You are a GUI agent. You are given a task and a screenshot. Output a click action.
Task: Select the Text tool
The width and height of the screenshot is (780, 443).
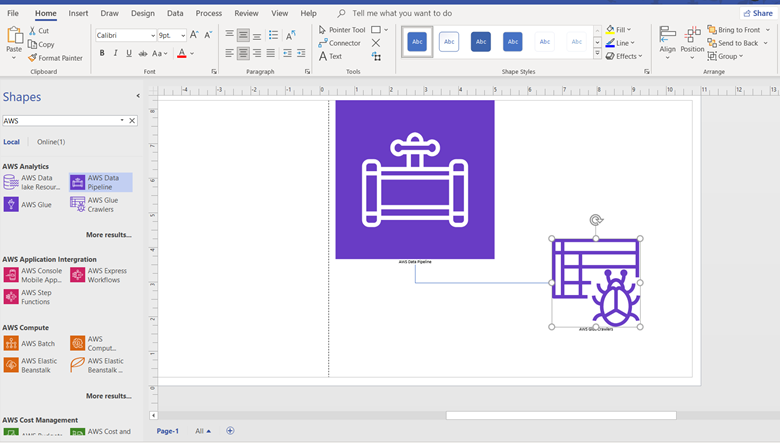[330, 56]
